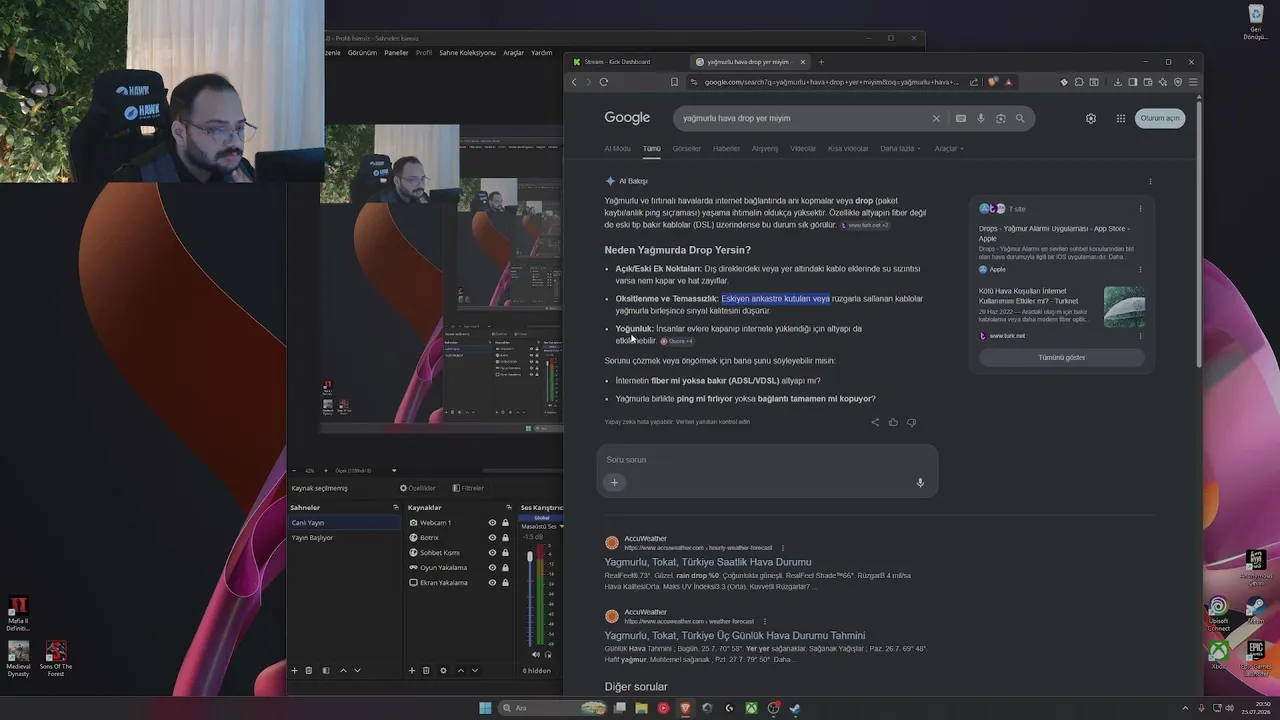Open browser hamburger main menu
The width and height of the screenshot is (1280, 720).
pyautogui.click(x=1193, y=82)
